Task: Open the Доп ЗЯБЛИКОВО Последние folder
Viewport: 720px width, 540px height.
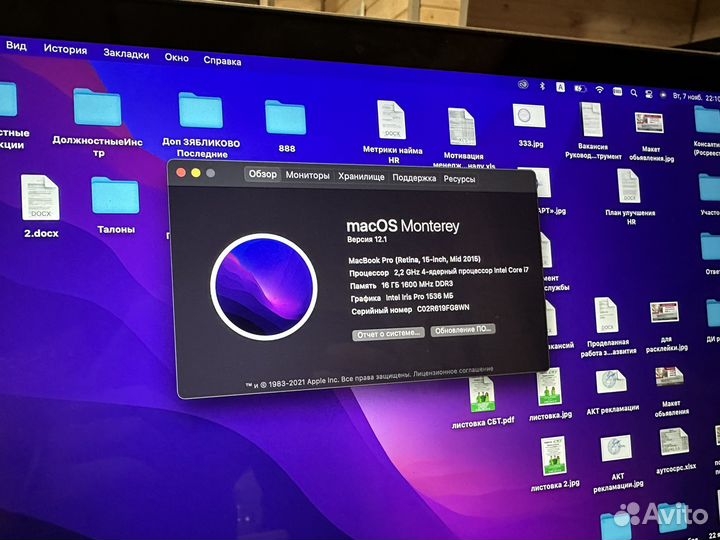Action: (201, 110)
